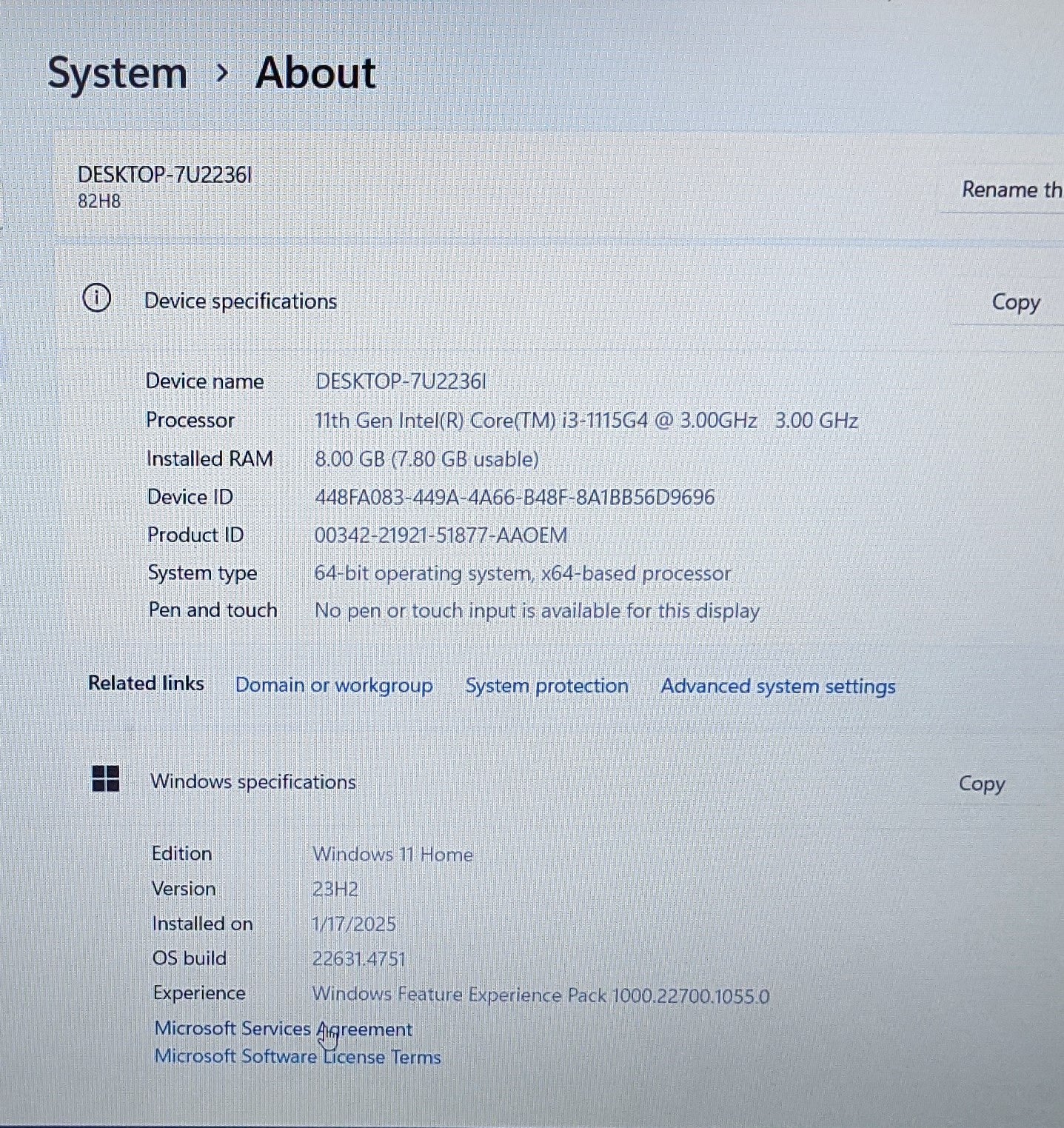1064x1128 pixels.
Task: Open Microsoft Services Agreement link
Action: (283, 1029)
